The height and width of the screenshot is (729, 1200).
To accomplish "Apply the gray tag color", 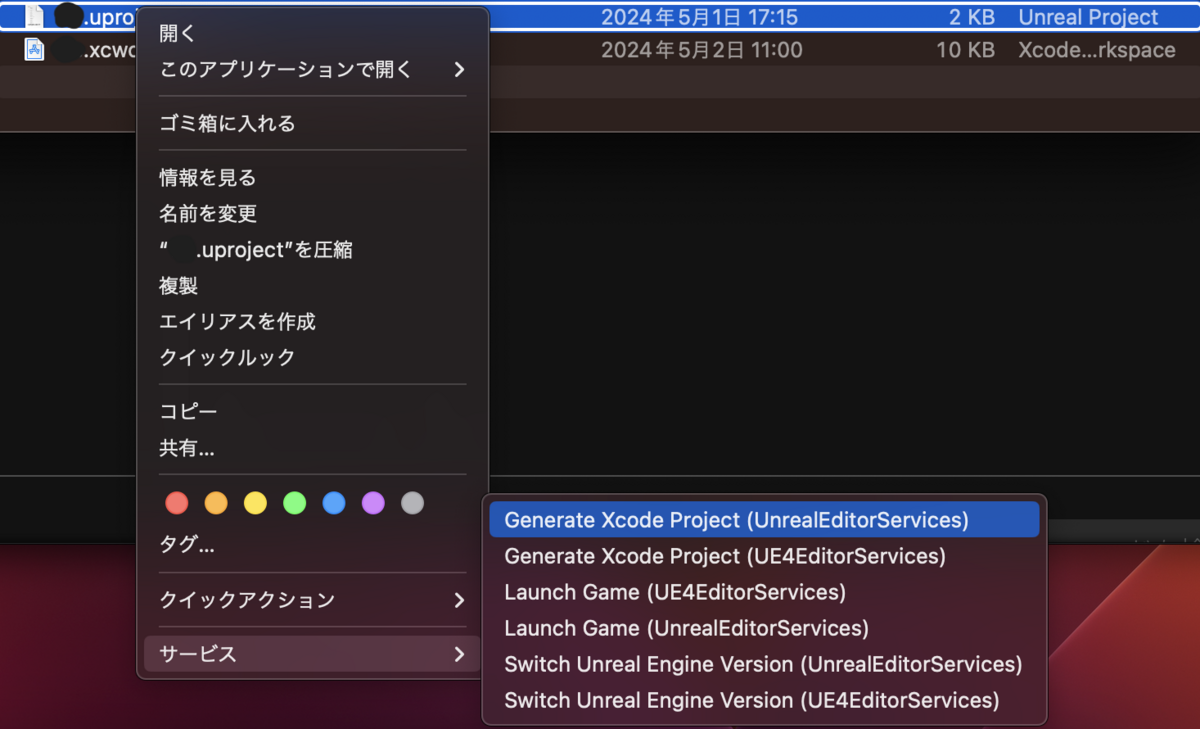I will coord(412,503).
